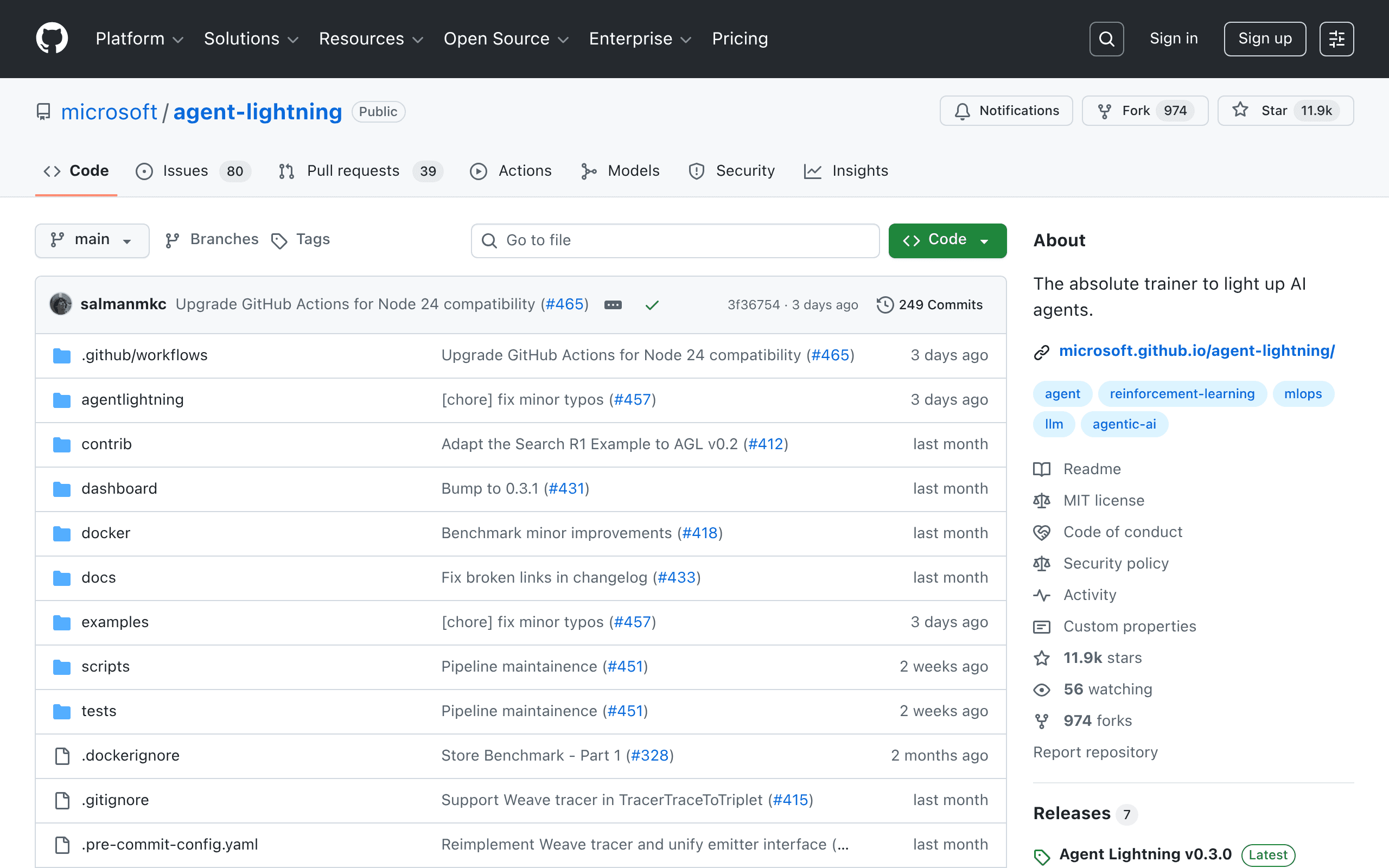Click the reinforcement-learning topic tag
The width and height of the screenshot is (1389, 868).
point(1182,394)
